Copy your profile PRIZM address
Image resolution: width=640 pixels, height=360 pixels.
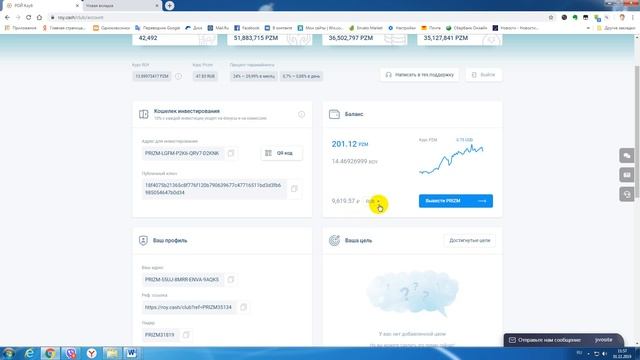pos(231,280)
